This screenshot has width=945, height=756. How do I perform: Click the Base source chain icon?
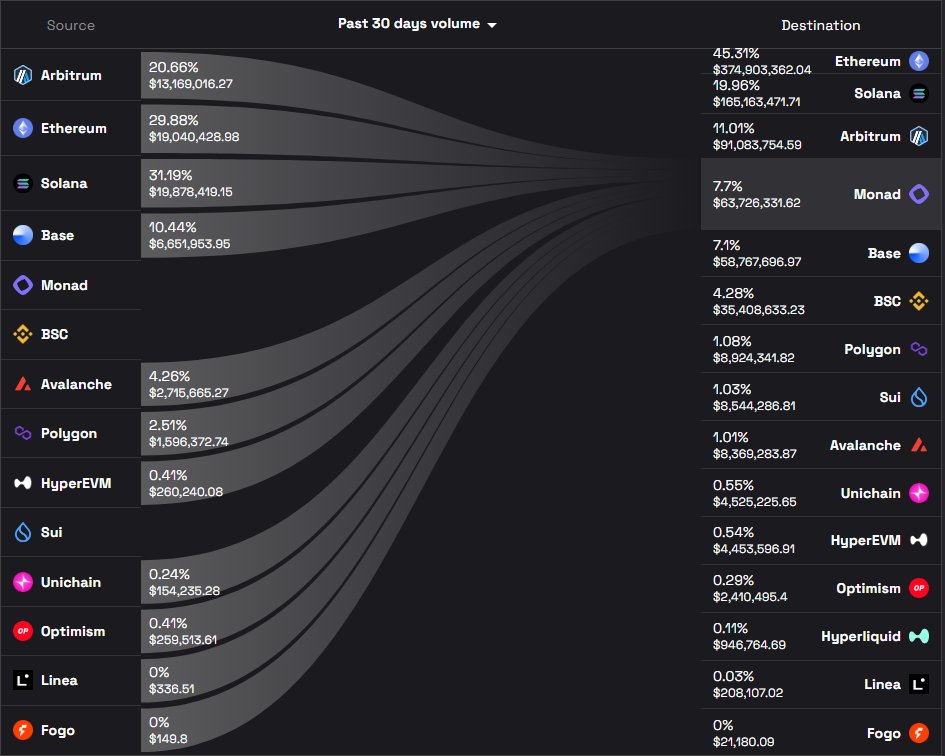(23, 235)
